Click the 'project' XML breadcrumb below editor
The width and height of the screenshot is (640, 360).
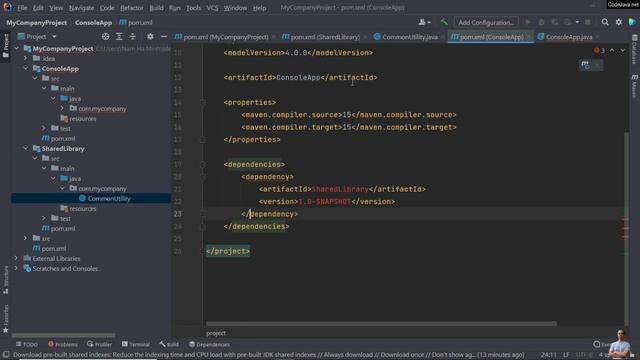tap(216, 333)
